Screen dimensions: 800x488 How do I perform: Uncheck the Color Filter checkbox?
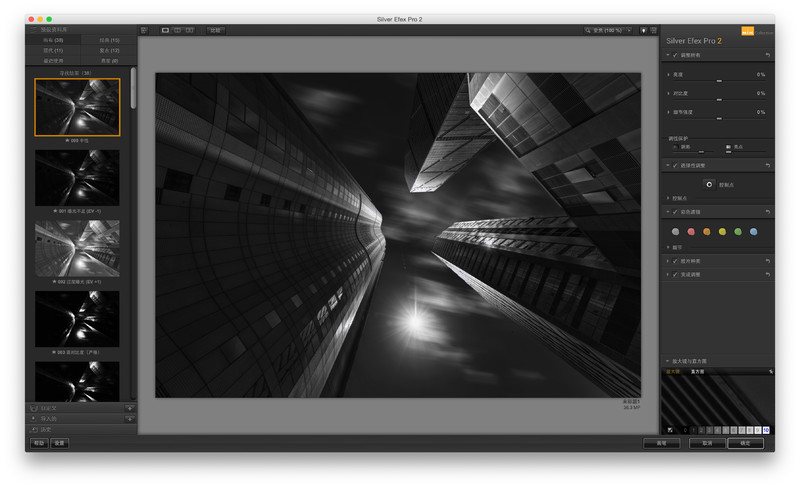[x=675, y=211]
